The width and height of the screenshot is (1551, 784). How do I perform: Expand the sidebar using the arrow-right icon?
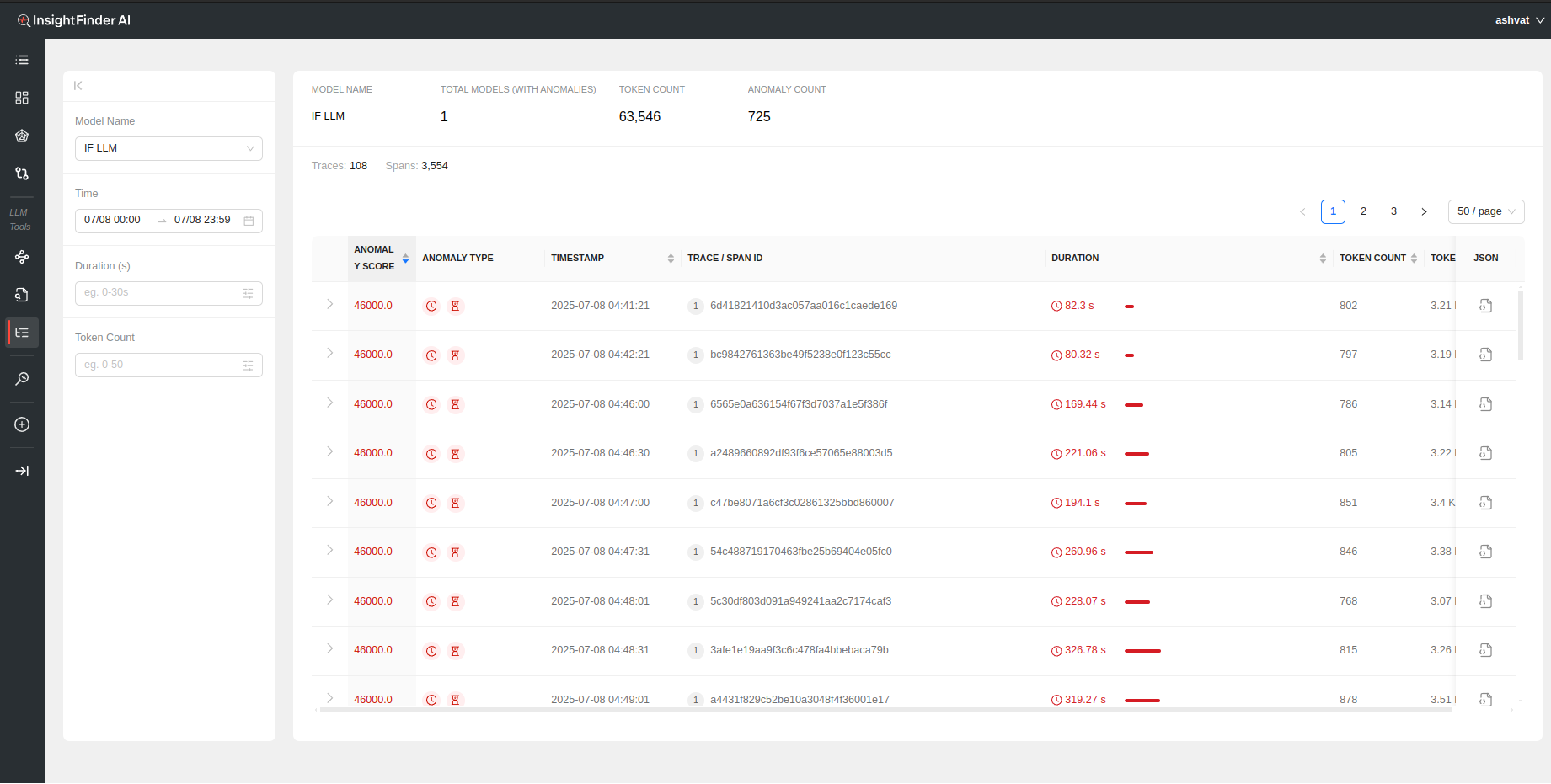click(22, 471)
